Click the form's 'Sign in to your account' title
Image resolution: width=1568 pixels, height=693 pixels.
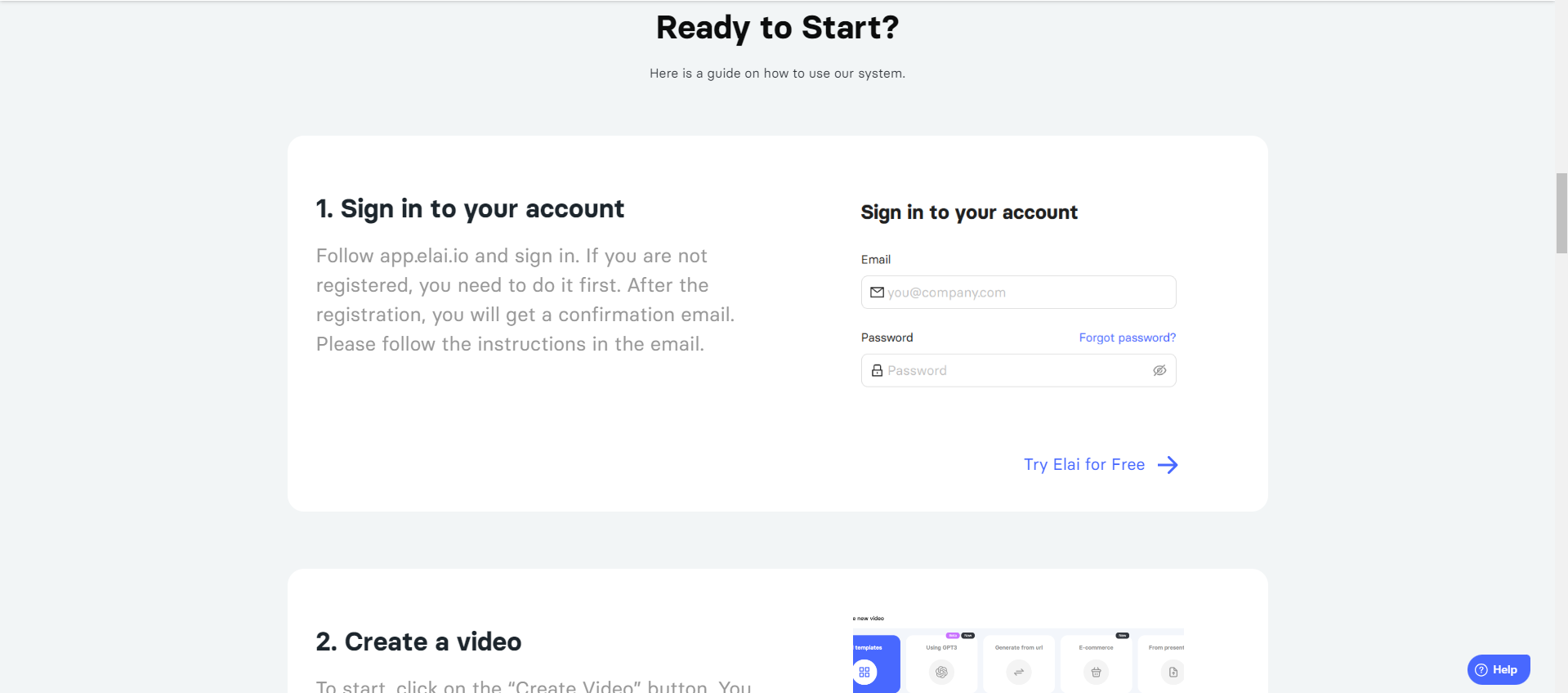[x=969, y=212]
